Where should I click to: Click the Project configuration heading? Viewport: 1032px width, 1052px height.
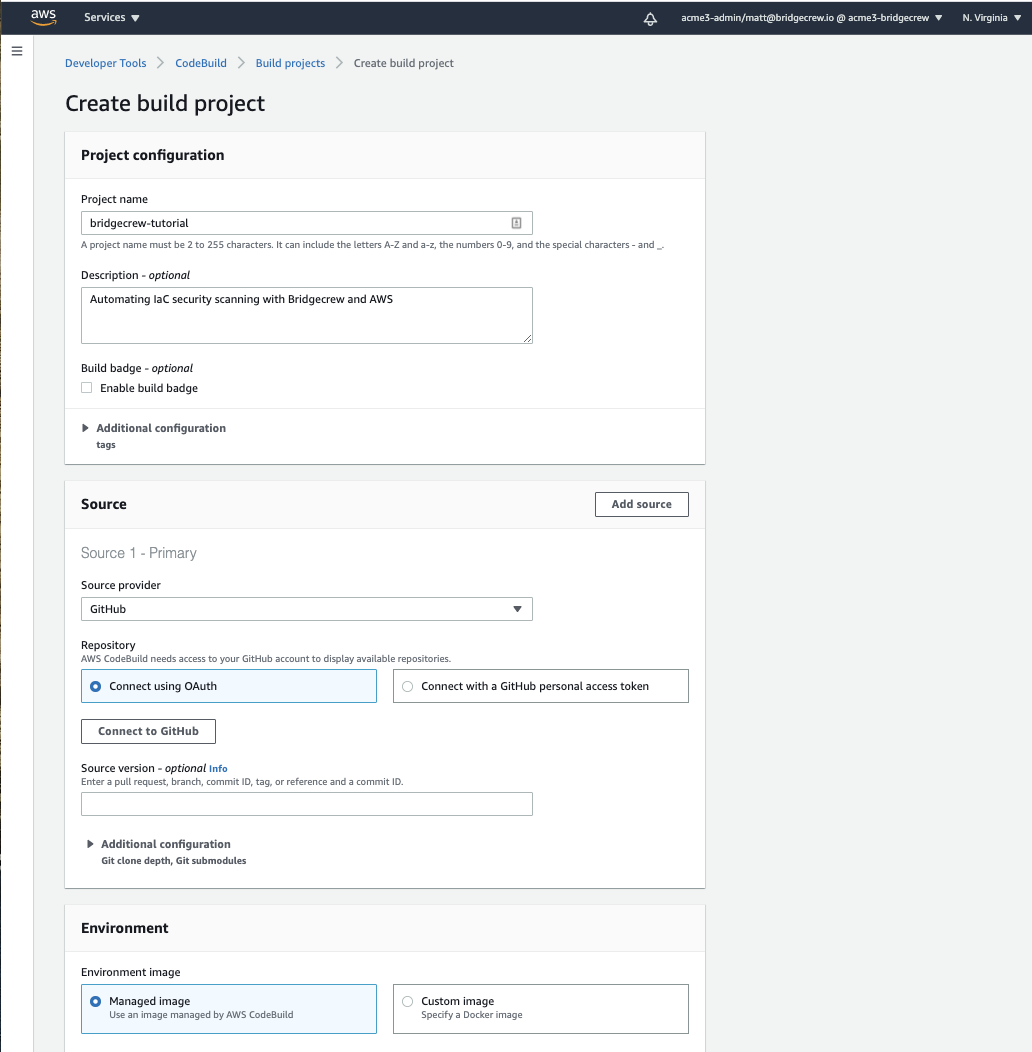pos(152,155)
